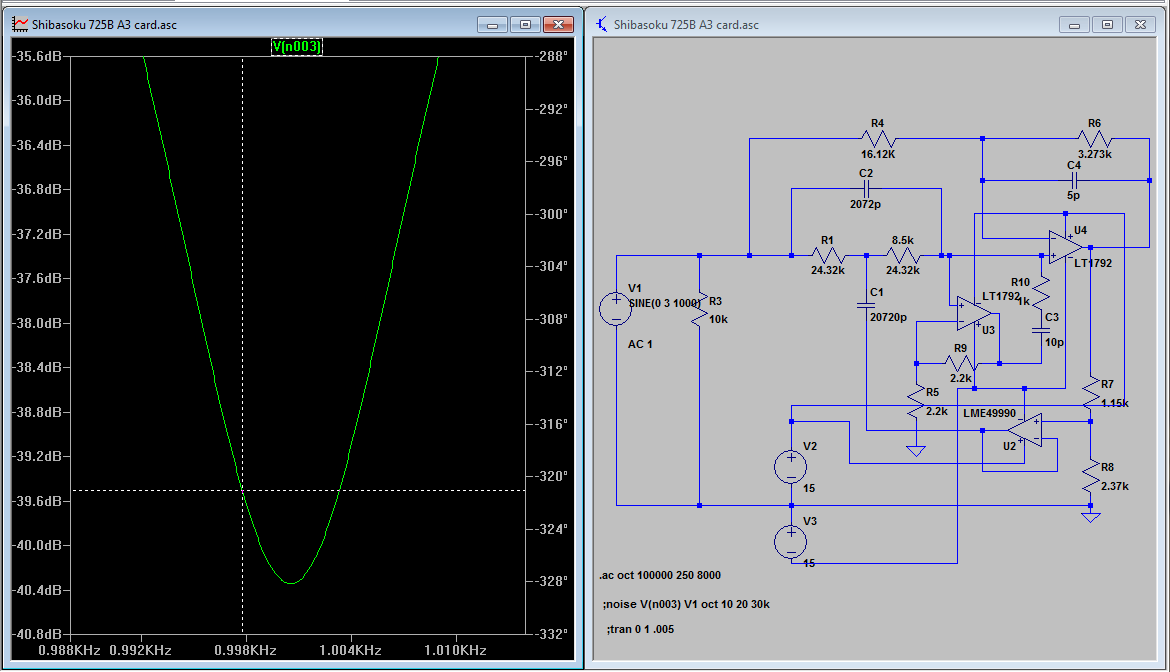Select resistor R9 symbol
Viewport: 1170px width, 672px height.
961,363
